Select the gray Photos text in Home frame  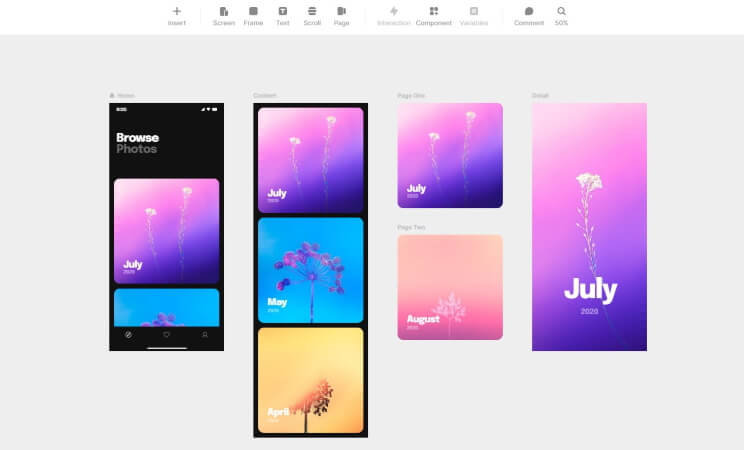point(137,149)
